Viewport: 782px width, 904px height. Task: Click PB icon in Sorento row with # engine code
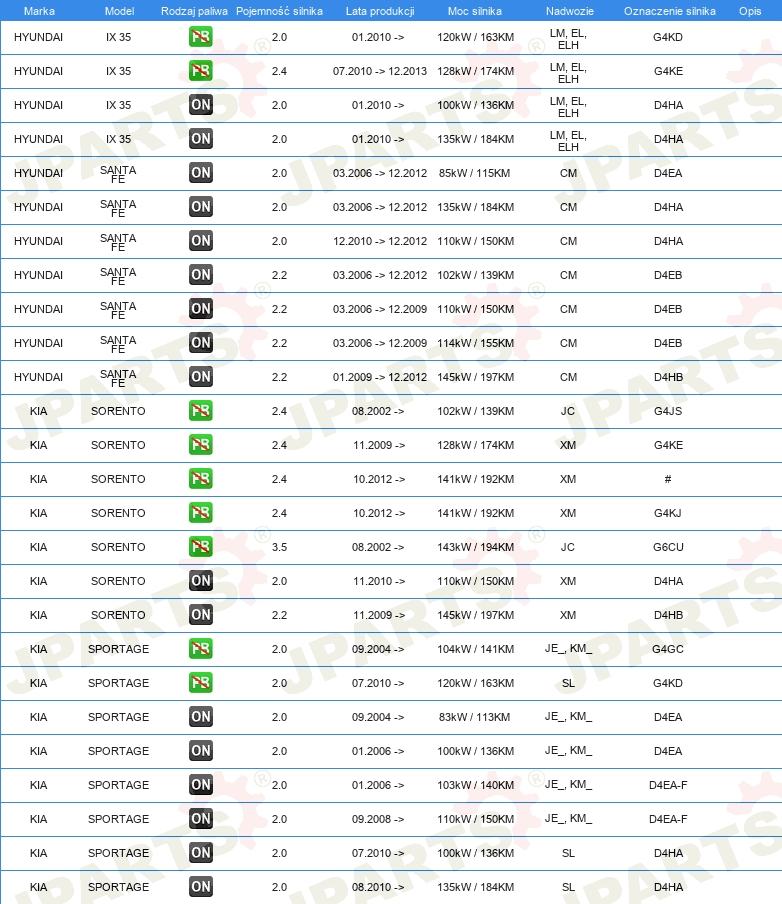coord(201,479)
